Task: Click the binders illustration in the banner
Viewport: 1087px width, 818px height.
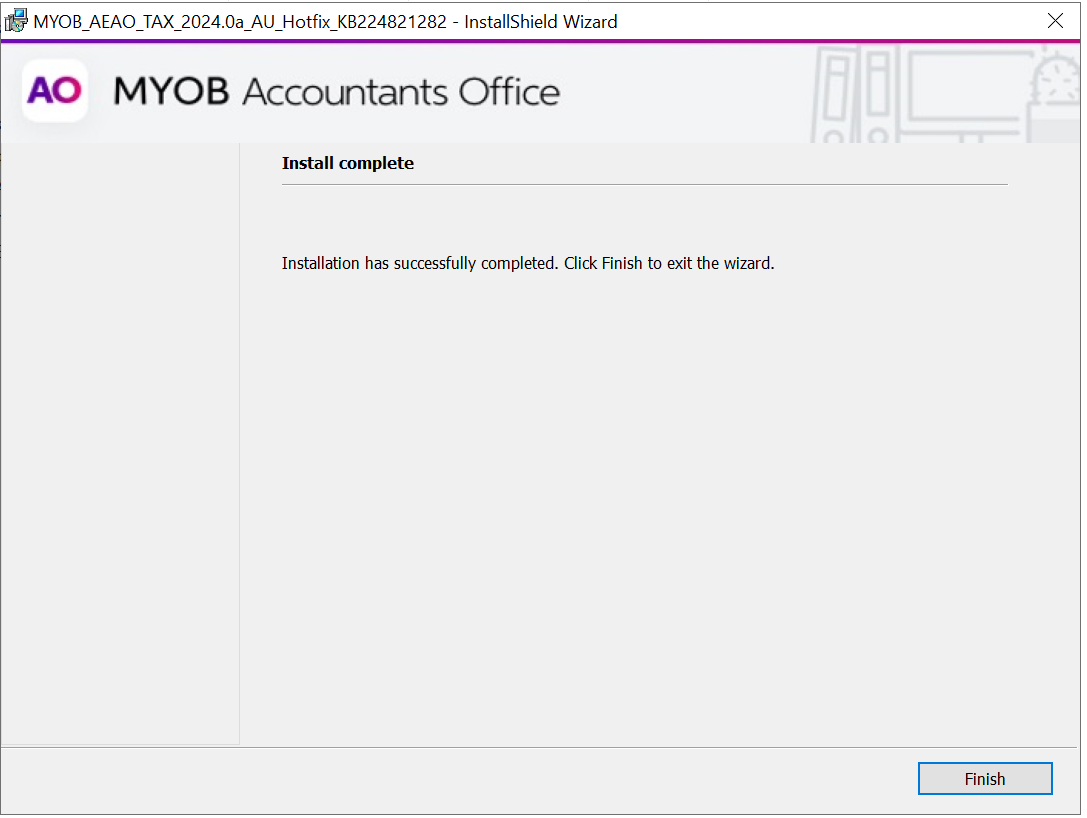Action: [848, 95]
